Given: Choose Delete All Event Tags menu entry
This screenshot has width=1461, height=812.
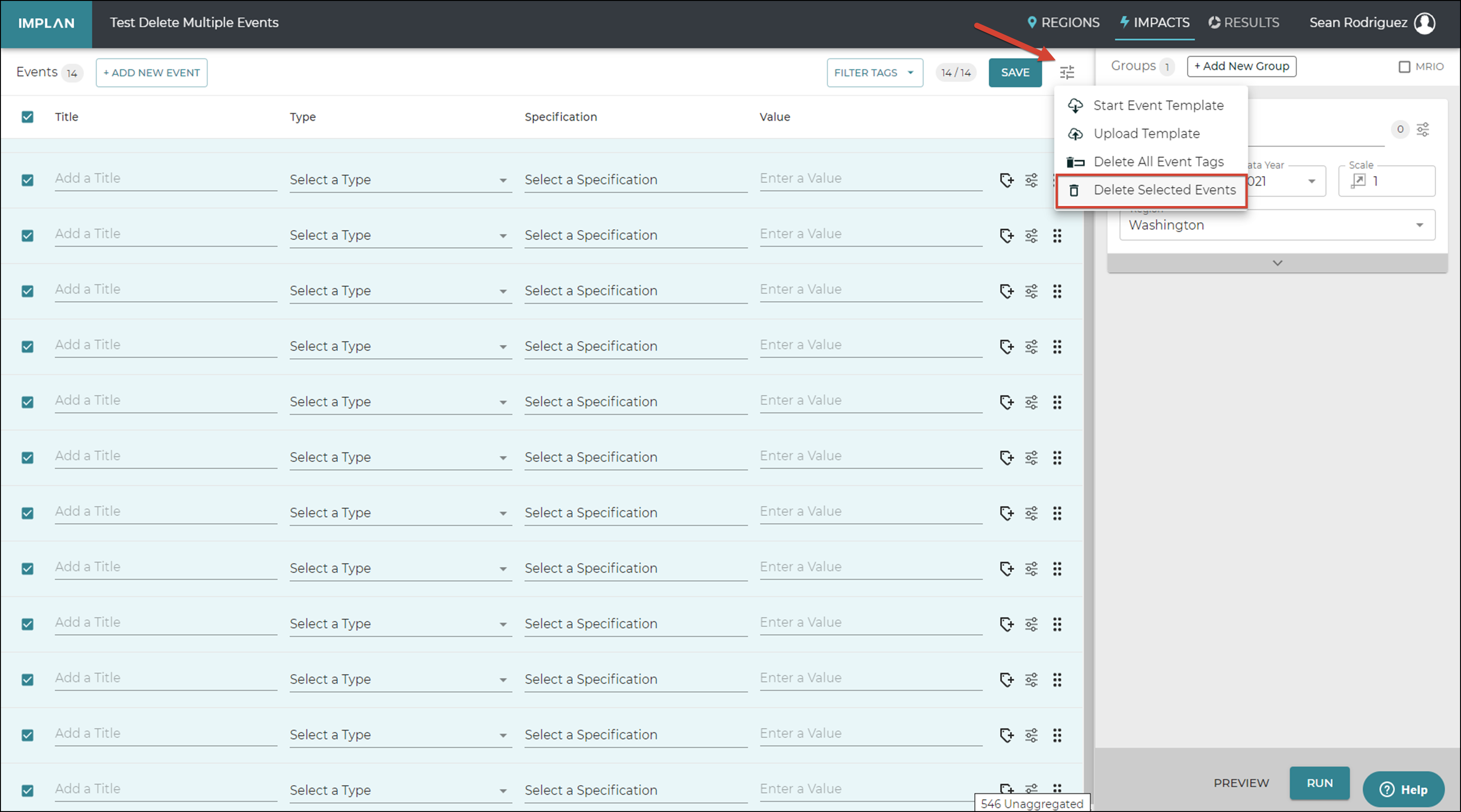Looking at the screenshot, I should (x=1151, y=162).
